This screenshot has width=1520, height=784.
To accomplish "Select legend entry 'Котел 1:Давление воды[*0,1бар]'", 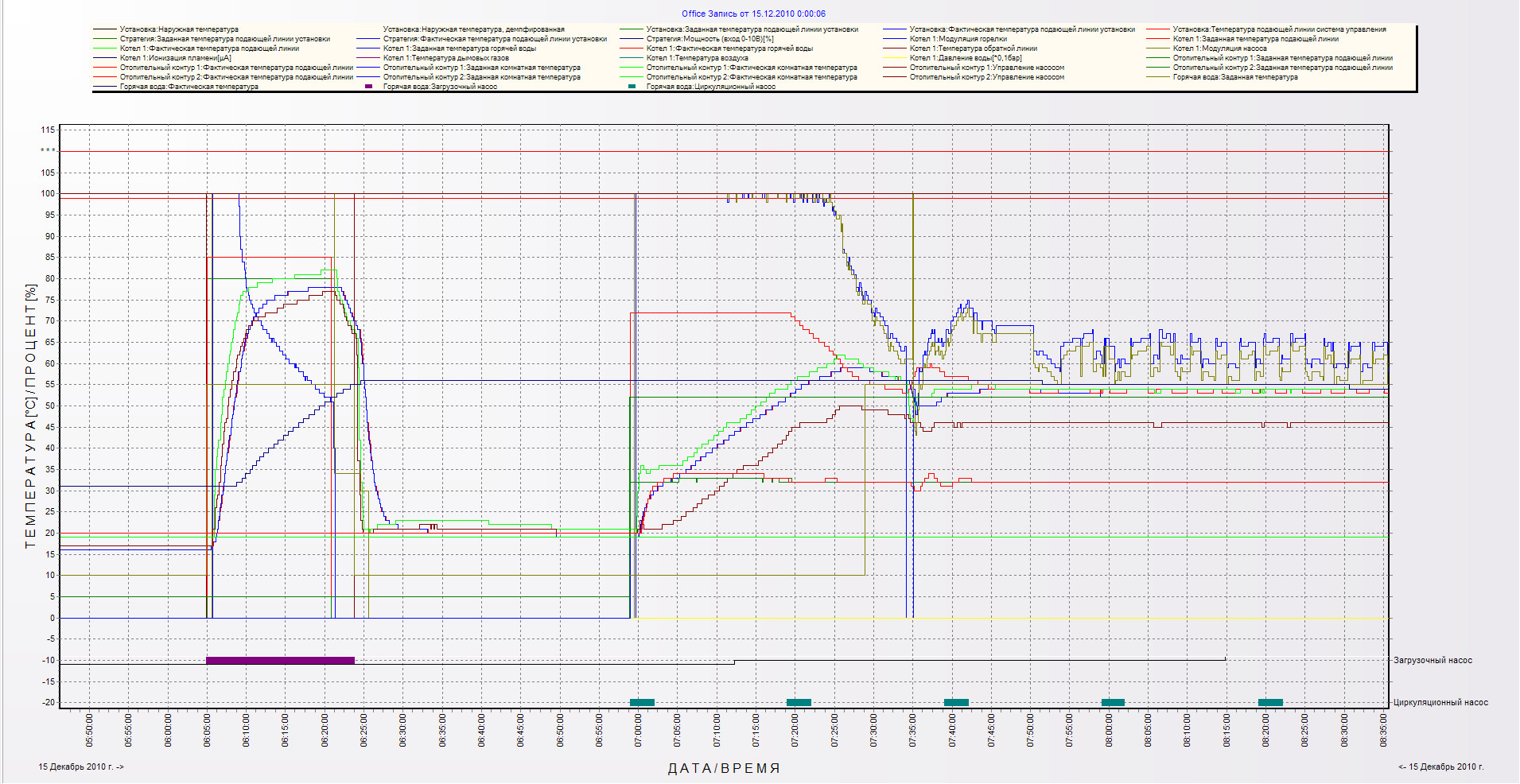I will coord(965,58).
